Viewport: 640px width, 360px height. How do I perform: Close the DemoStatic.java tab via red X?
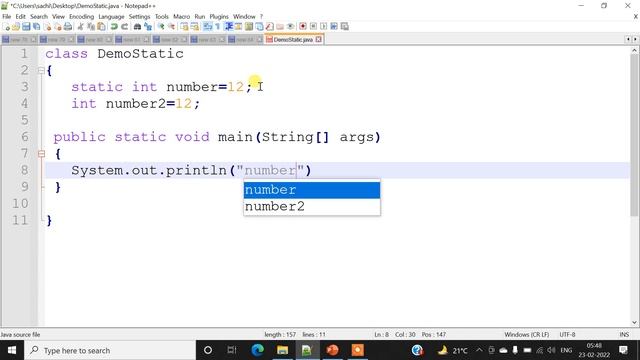coord(318,39)
